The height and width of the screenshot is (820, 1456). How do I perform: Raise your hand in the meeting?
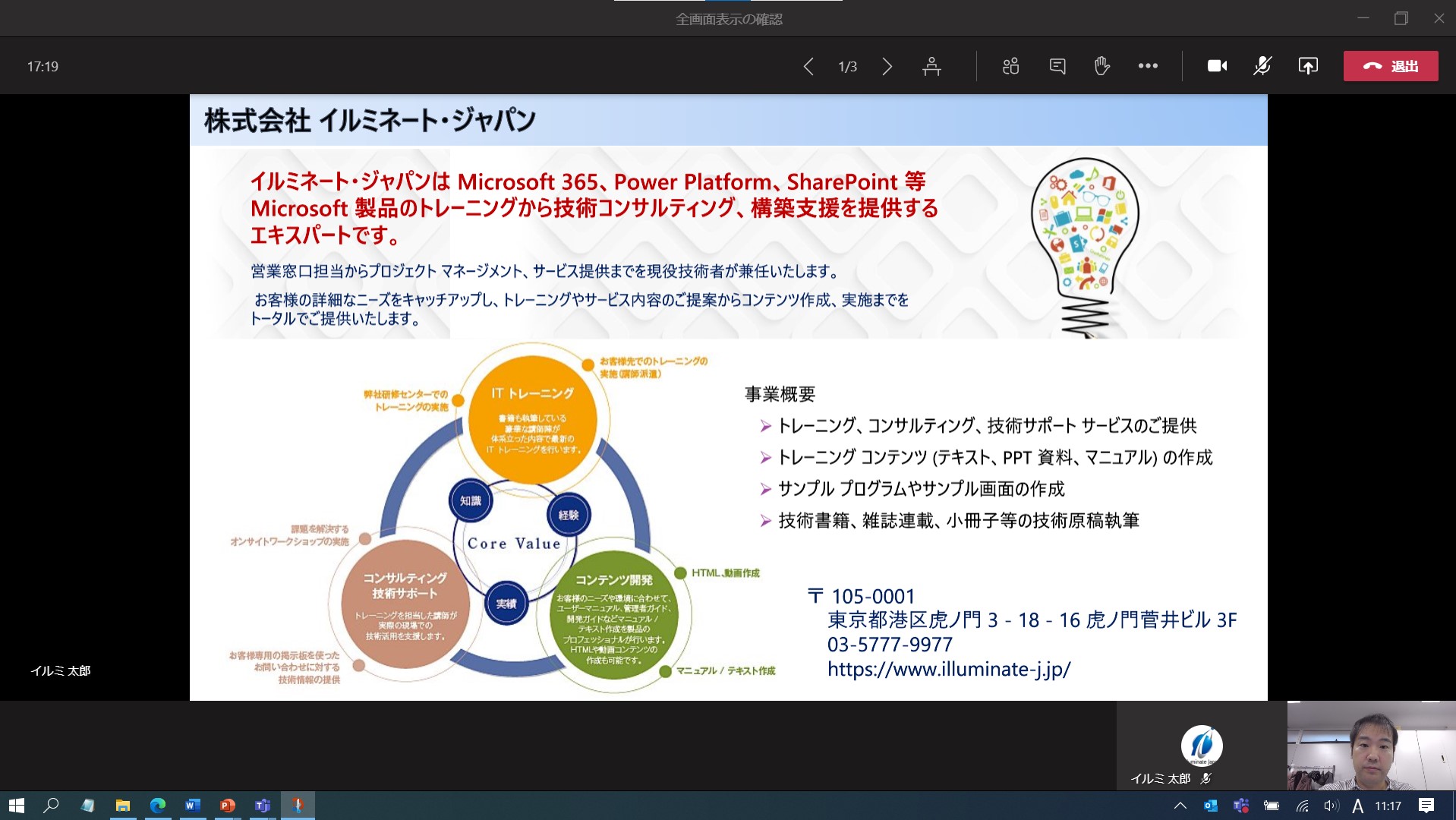1101,67
